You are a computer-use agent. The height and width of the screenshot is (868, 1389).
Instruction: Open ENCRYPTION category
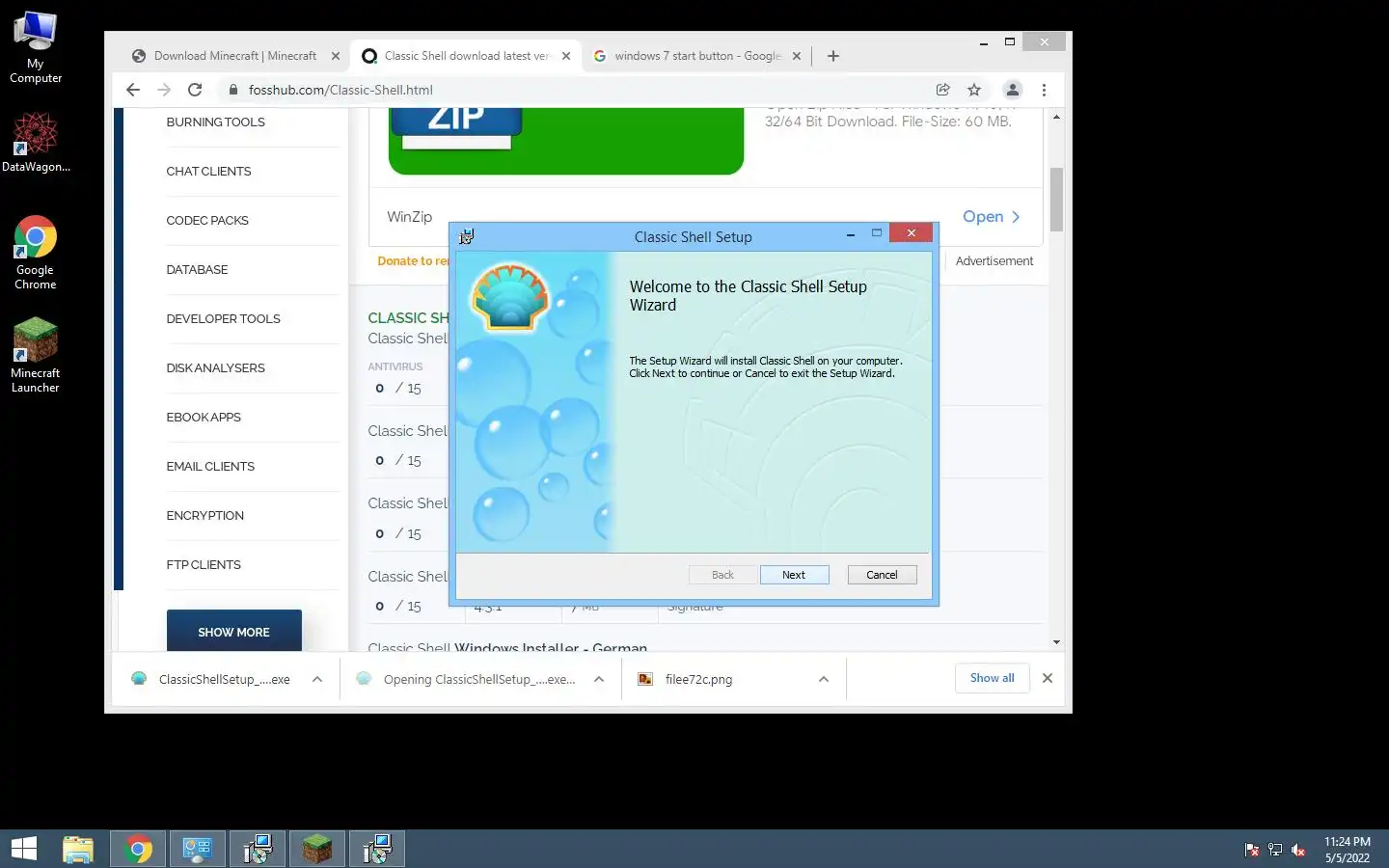click(x=204, y=516)
